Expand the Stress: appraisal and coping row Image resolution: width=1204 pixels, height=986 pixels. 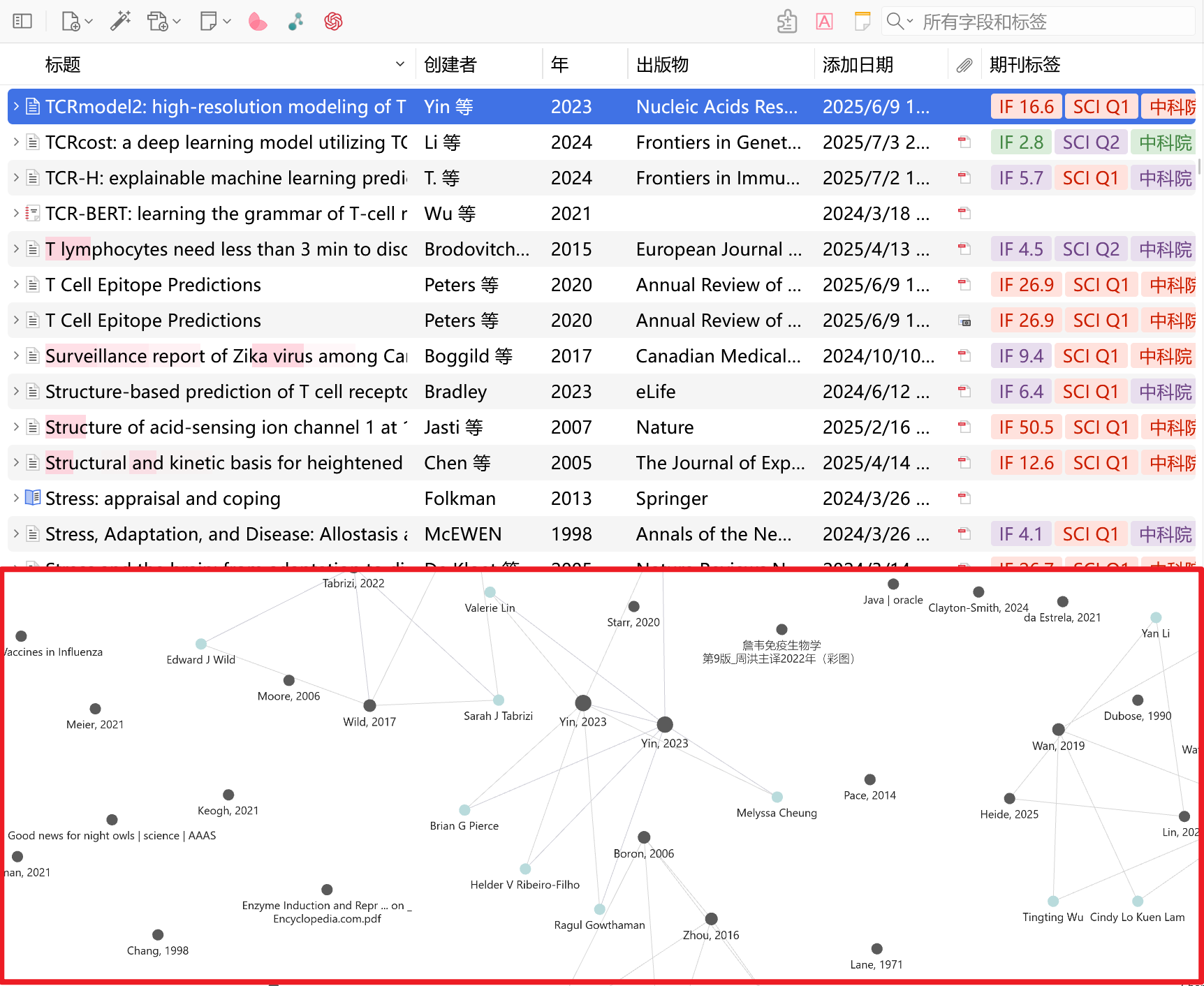click(16, 498)
